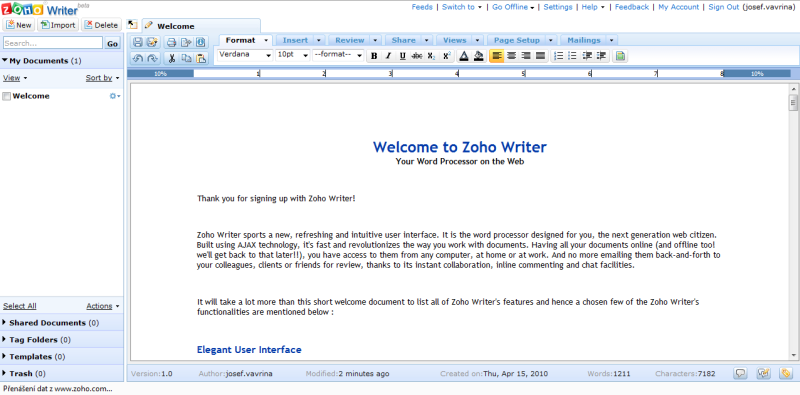Click the Delete button

coord(101,24)
